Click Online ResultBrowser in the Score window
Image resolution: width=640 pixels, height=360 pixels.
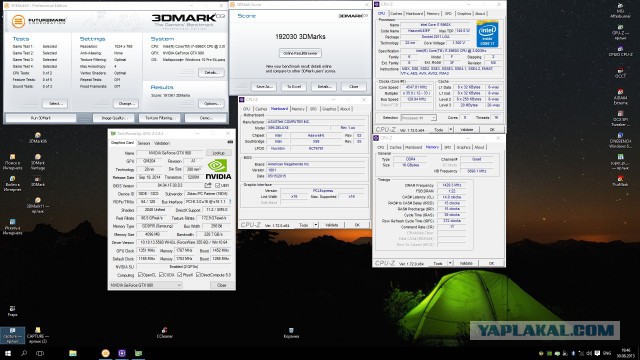tap(300, 53)
